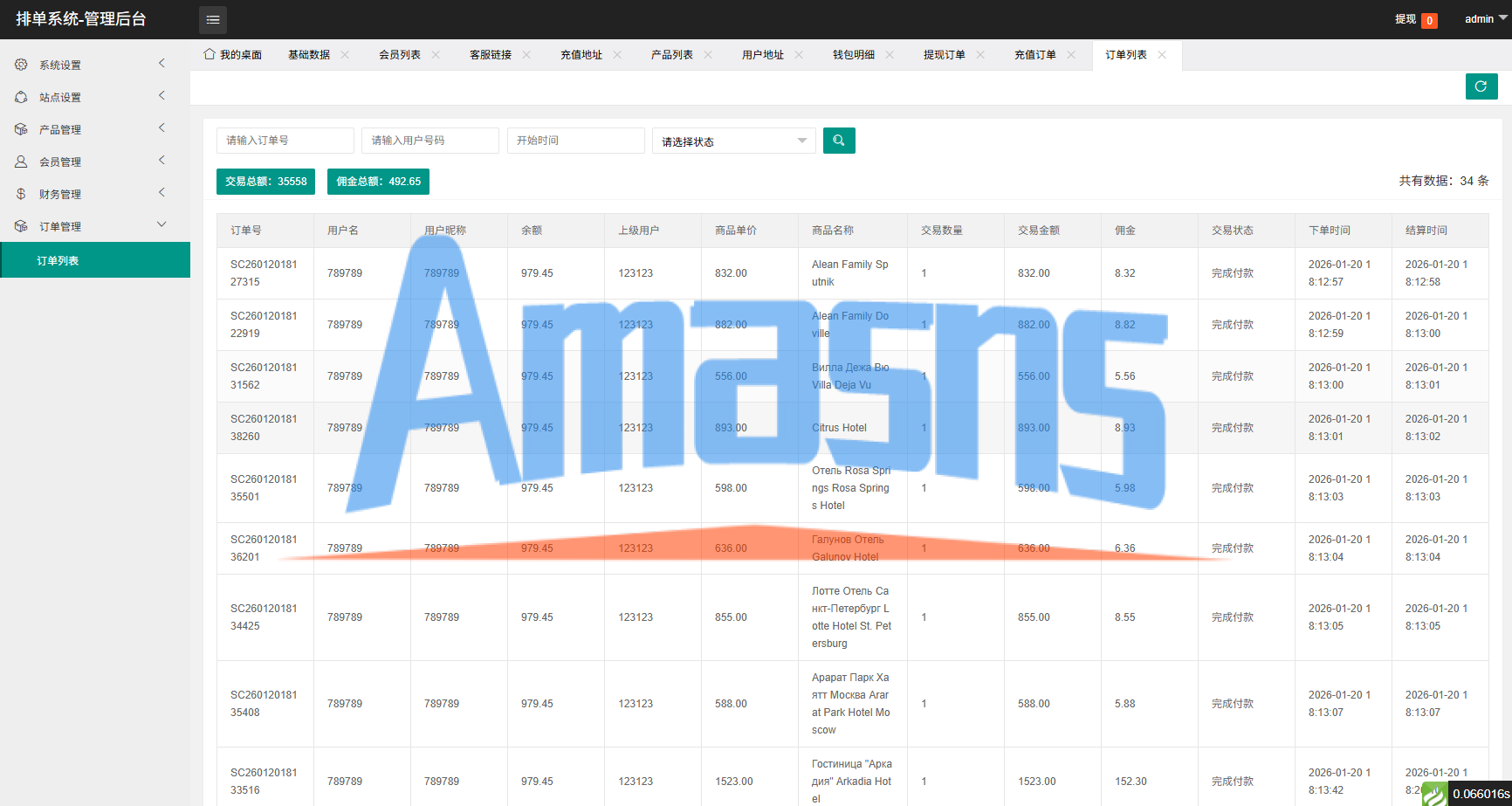
Task: Click the green refresh icon button
Action: coord(1481,86)
